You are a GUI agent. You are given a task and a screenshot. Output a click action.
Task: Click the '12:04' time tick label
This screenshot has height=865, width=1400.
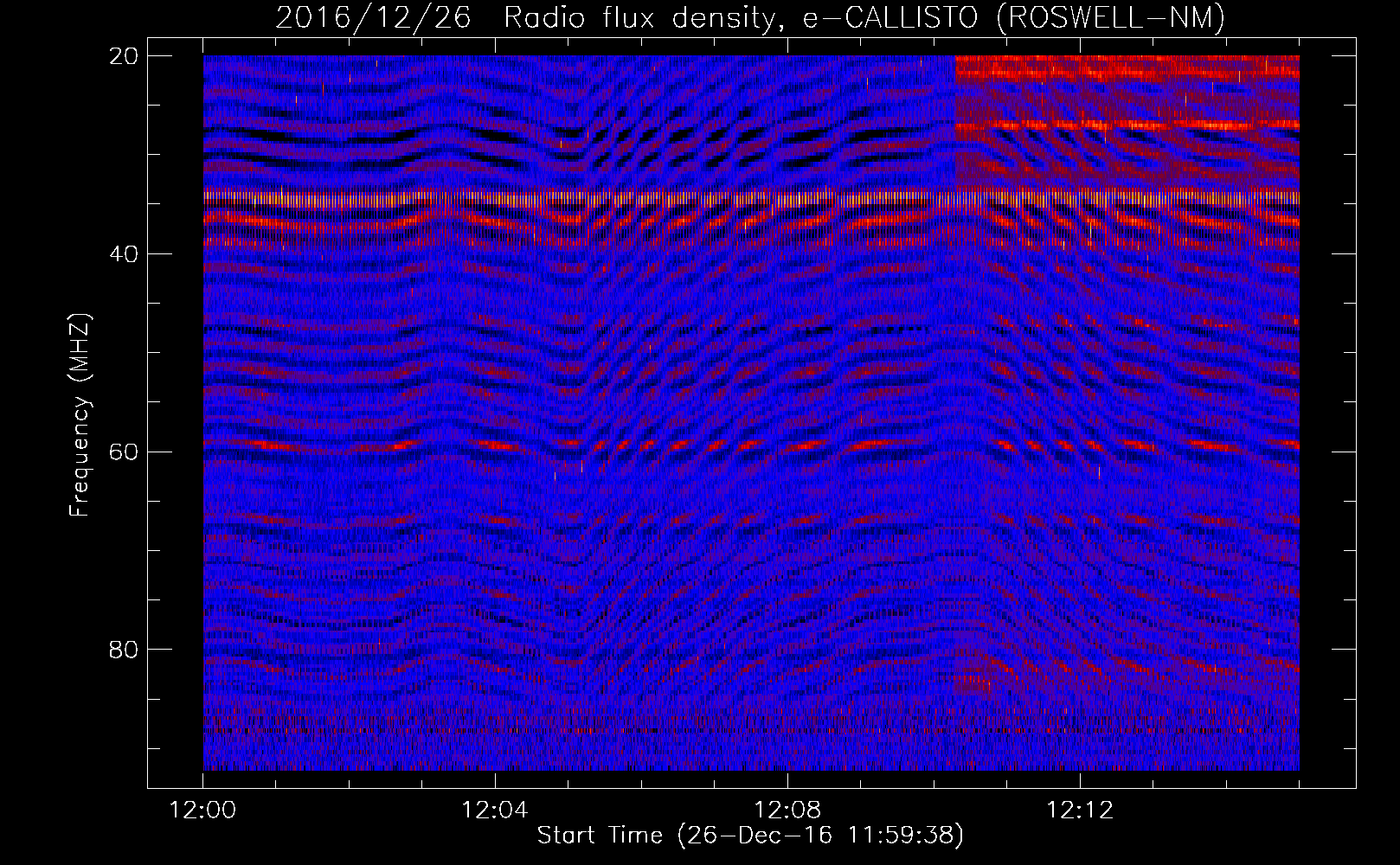coord(495,811)
